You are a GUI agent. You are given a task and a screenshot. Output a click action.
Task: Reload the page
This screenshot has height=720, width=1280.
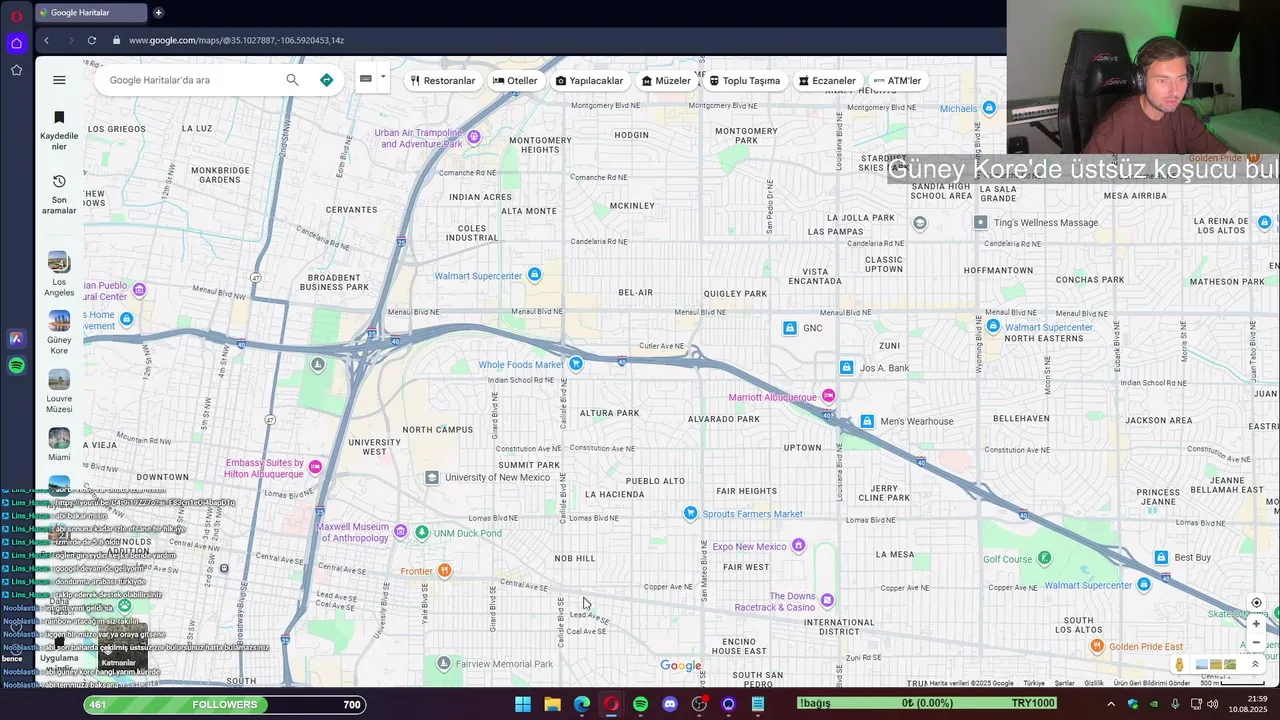pos(91,40)
